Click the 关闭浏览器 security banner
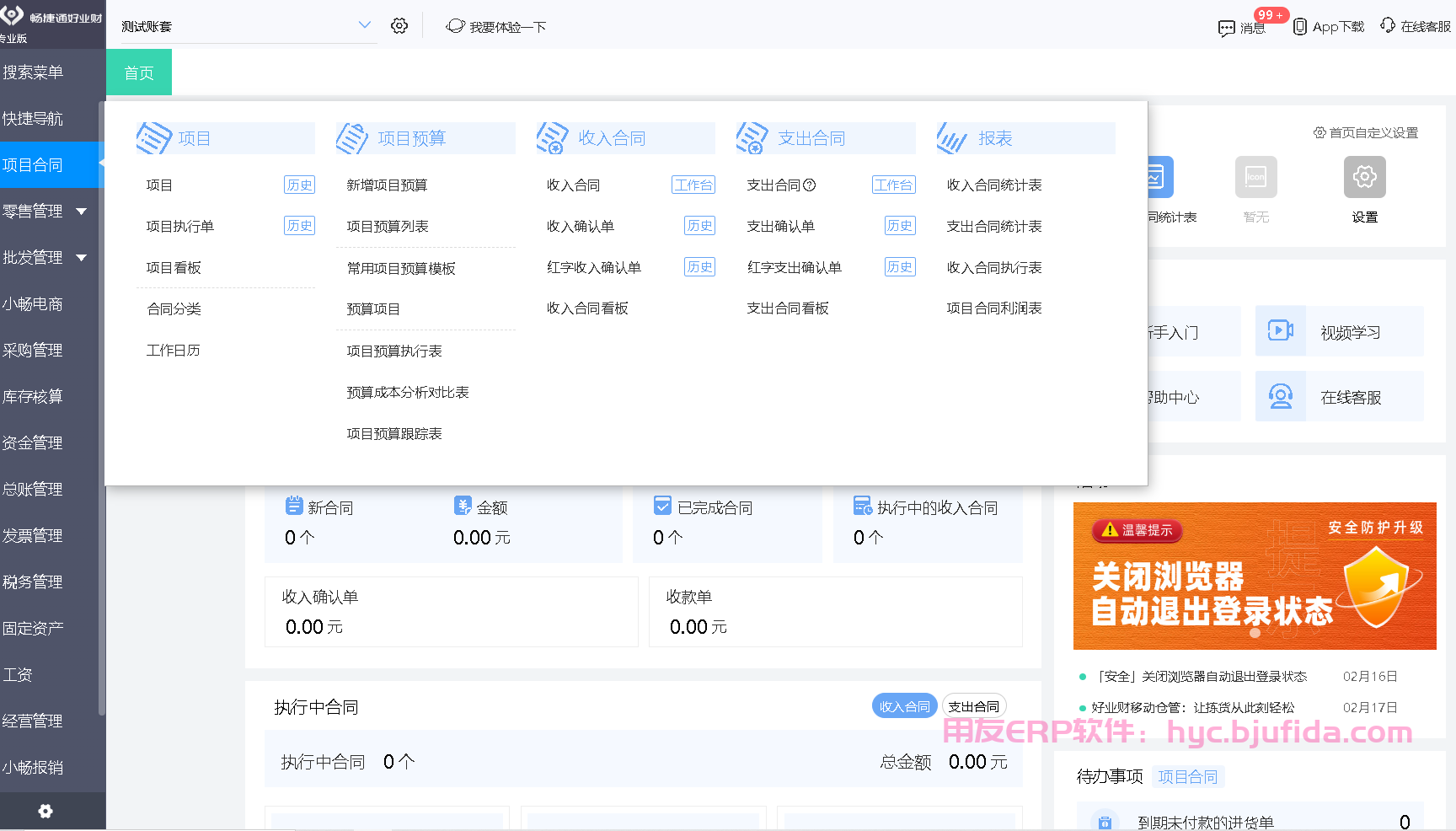Image resolution: width=1456 pixels, height=831 pixels. coord(1255,576)
